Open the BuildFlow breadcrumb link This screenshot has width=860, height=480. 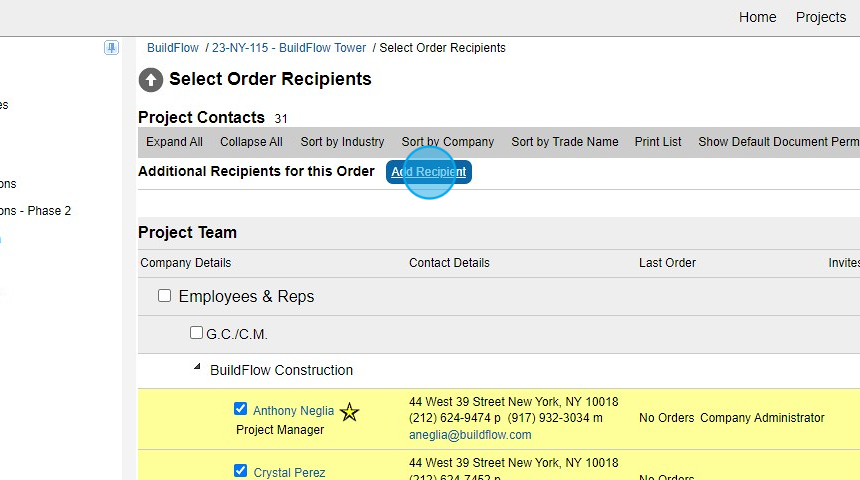173,48
